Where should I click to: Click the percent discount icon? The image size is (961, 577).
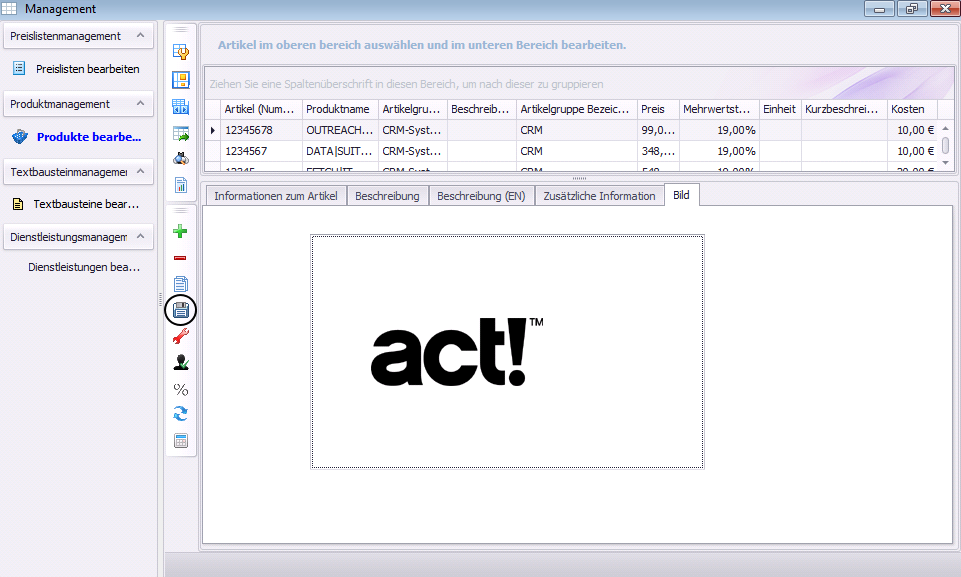181,389
